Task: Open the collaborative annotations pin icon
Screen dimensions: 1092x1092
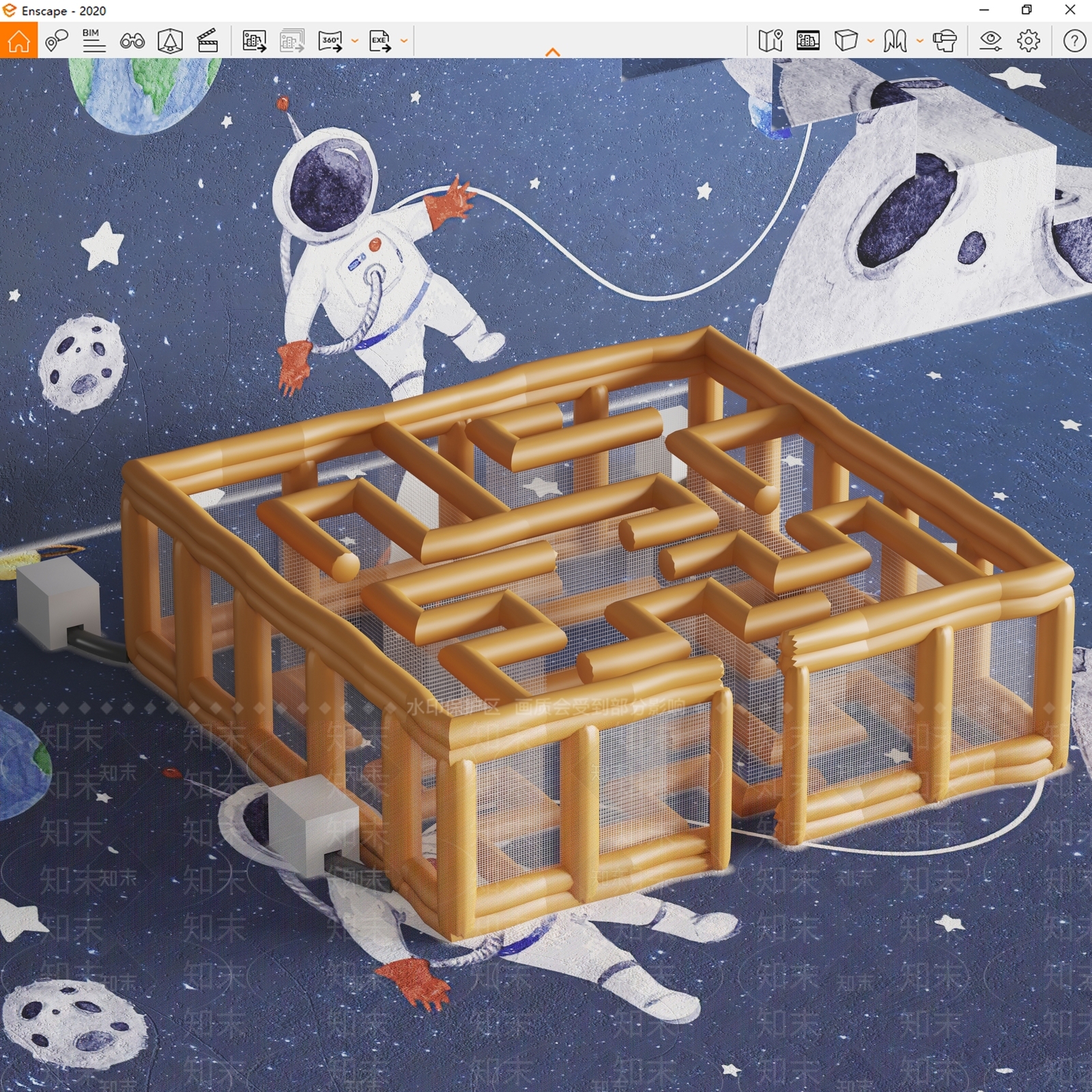Action: point(57,41)
